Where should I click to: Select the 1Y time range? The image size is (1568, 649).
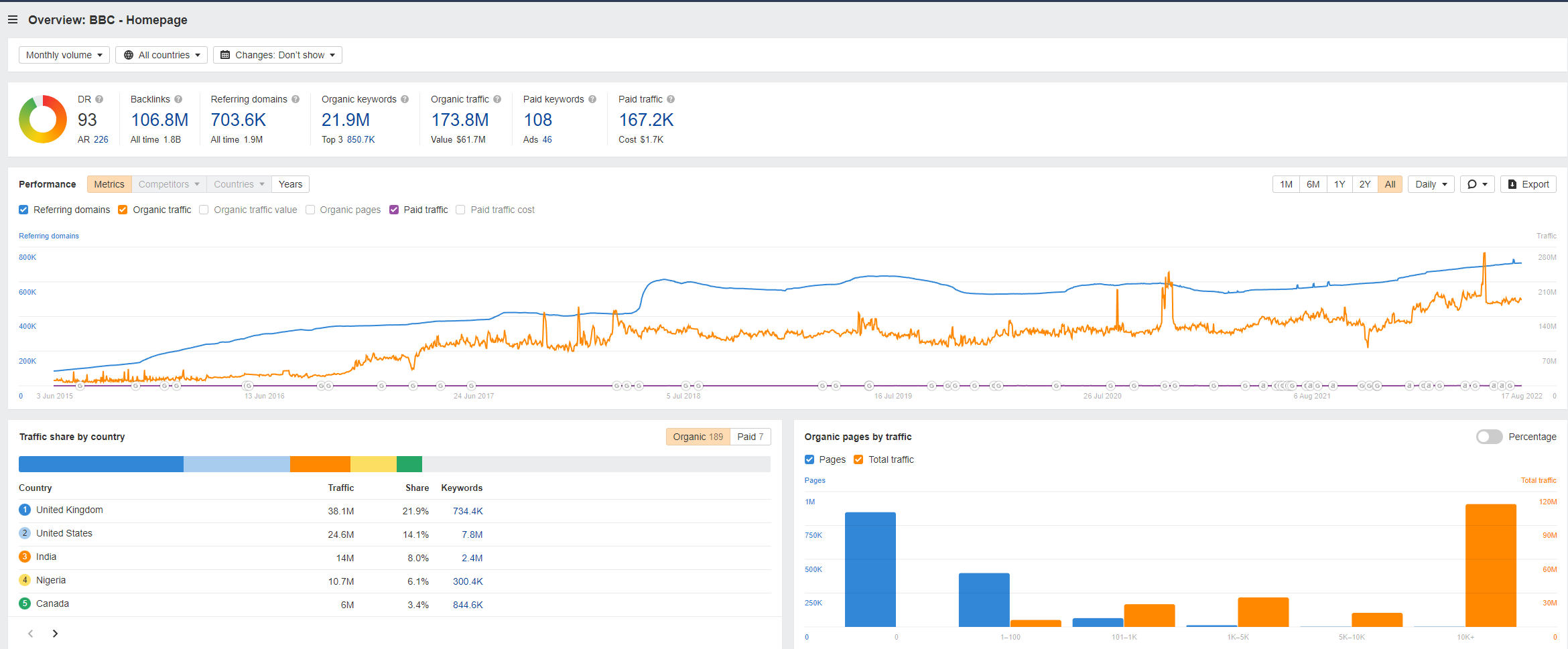[x=1340, y=184]
